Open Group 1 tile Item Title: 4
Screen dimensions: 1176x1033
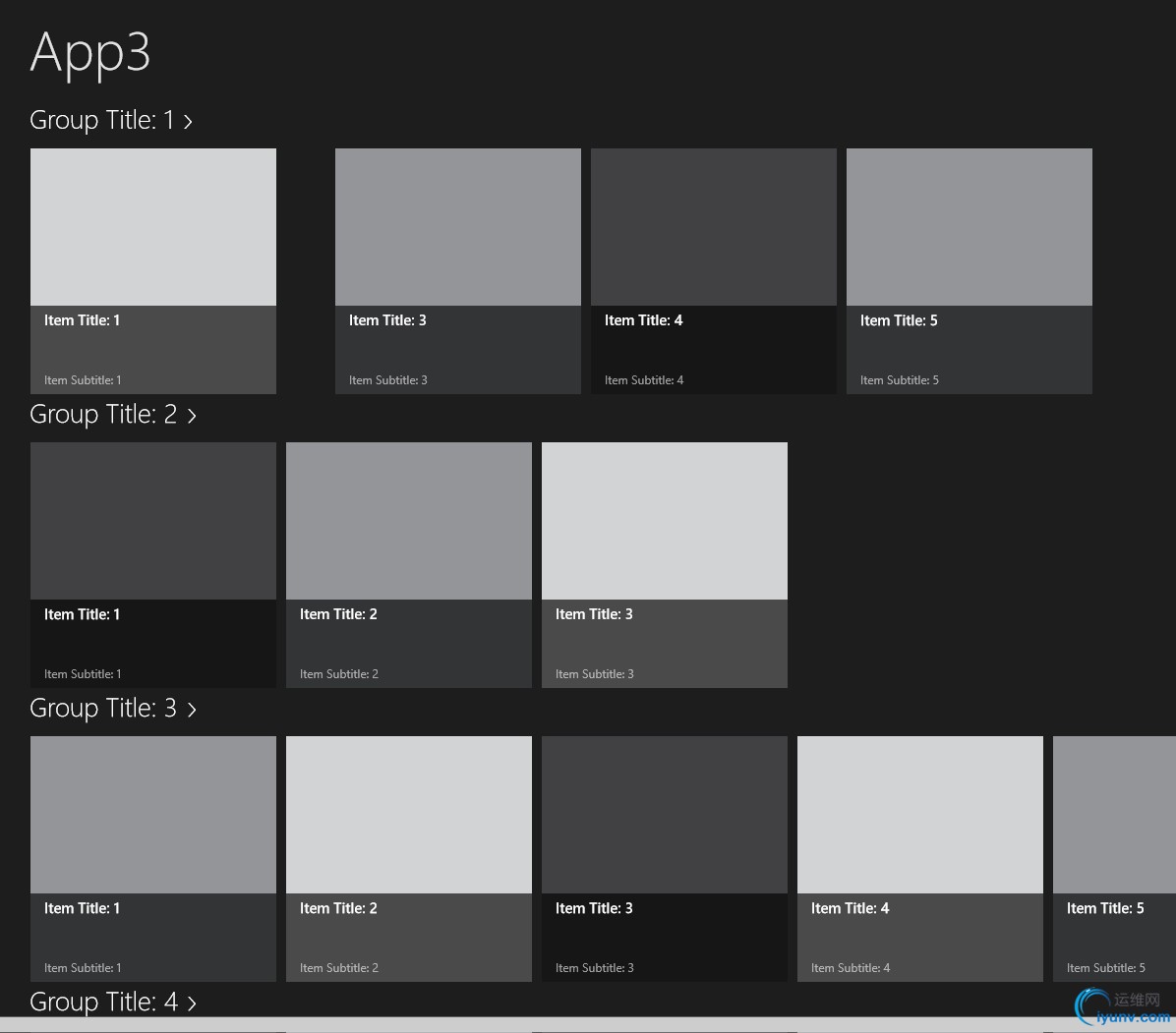pos(713,270)
